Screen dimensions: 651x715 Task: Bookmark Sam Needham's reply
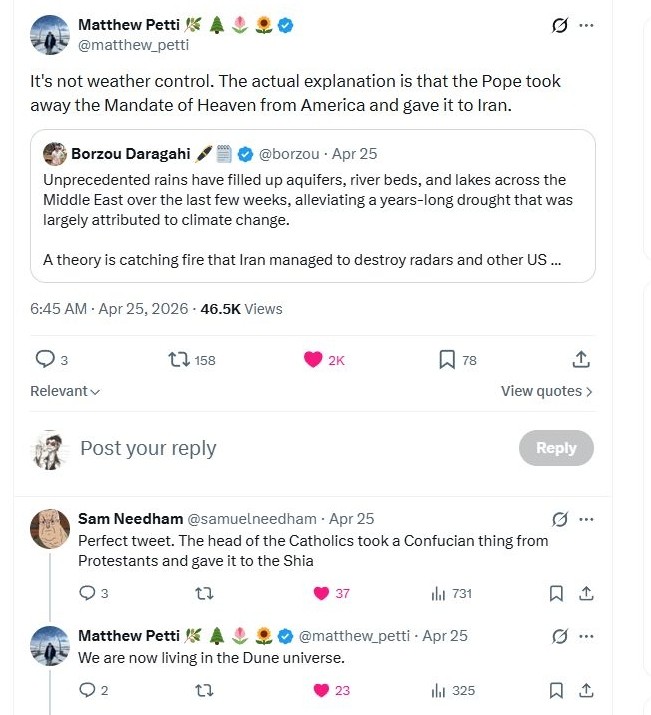[x=556, y=593]
